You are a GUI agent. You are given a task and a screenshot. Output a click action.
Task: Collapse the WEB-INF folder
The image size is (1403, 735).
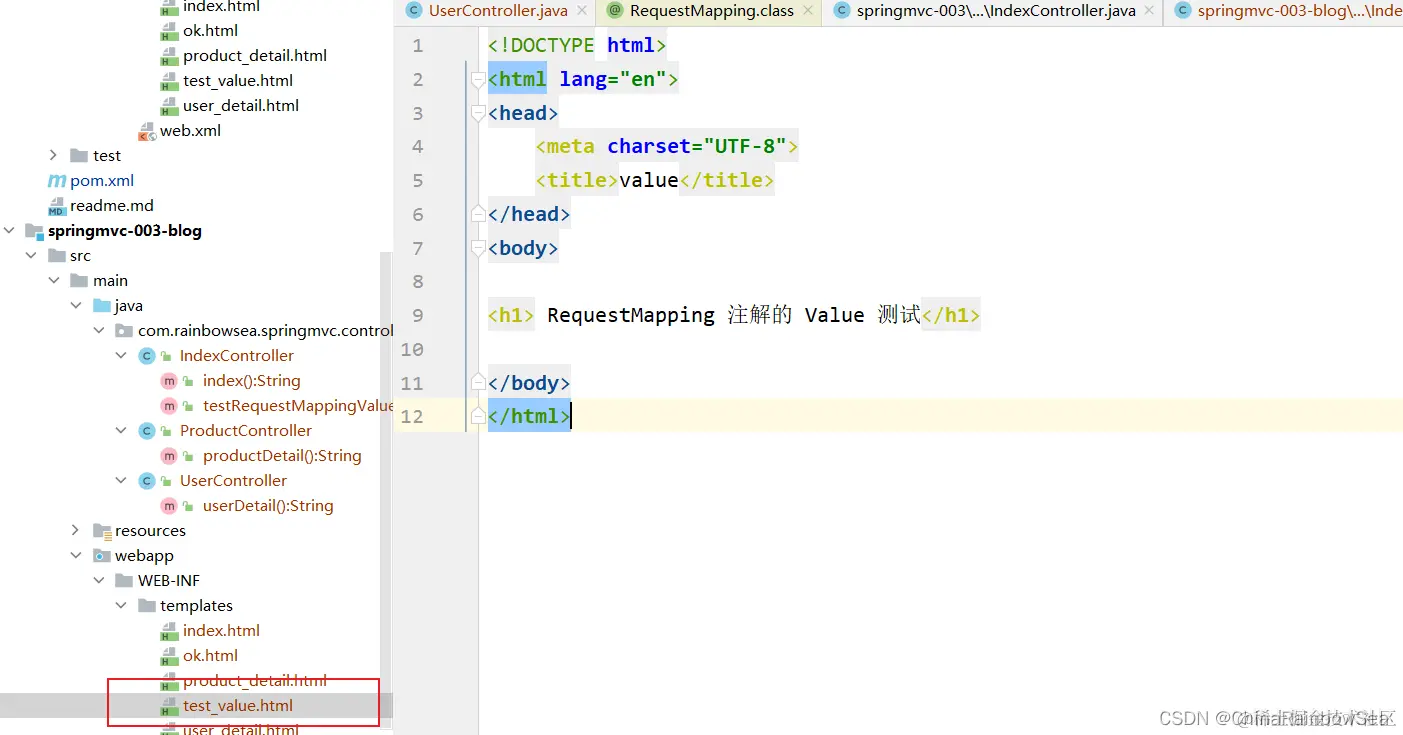click(98, 580)
